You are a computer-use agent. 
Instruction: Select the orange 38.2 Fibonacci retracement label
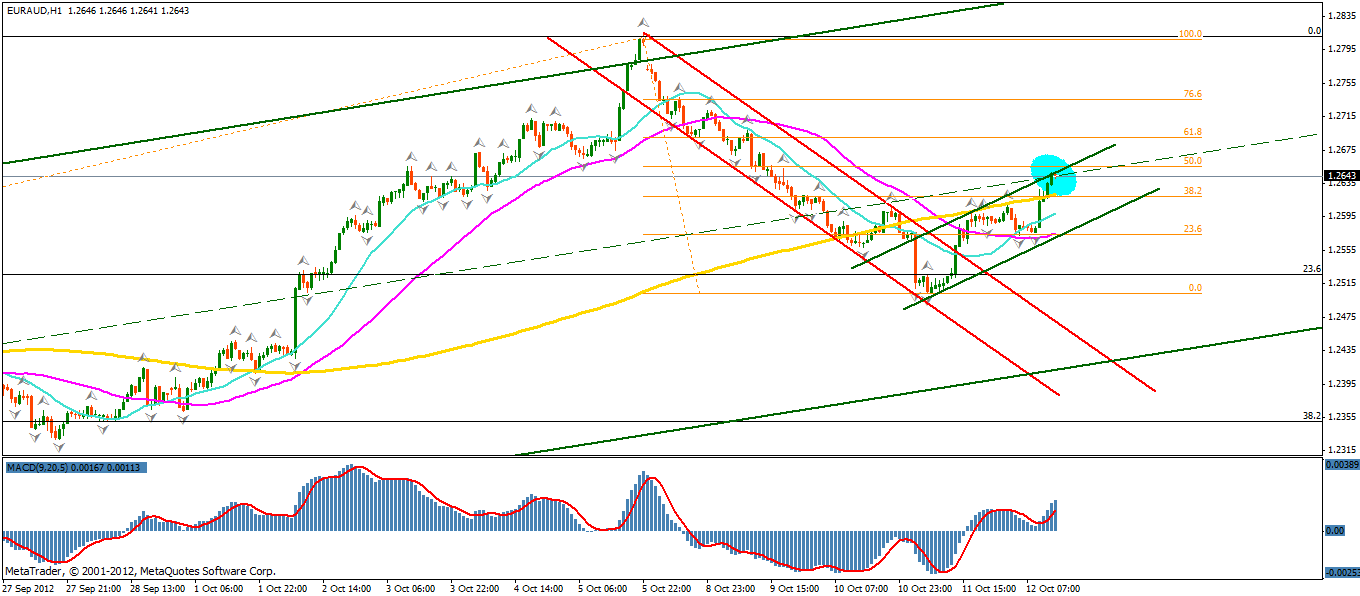click(1192, 190)
